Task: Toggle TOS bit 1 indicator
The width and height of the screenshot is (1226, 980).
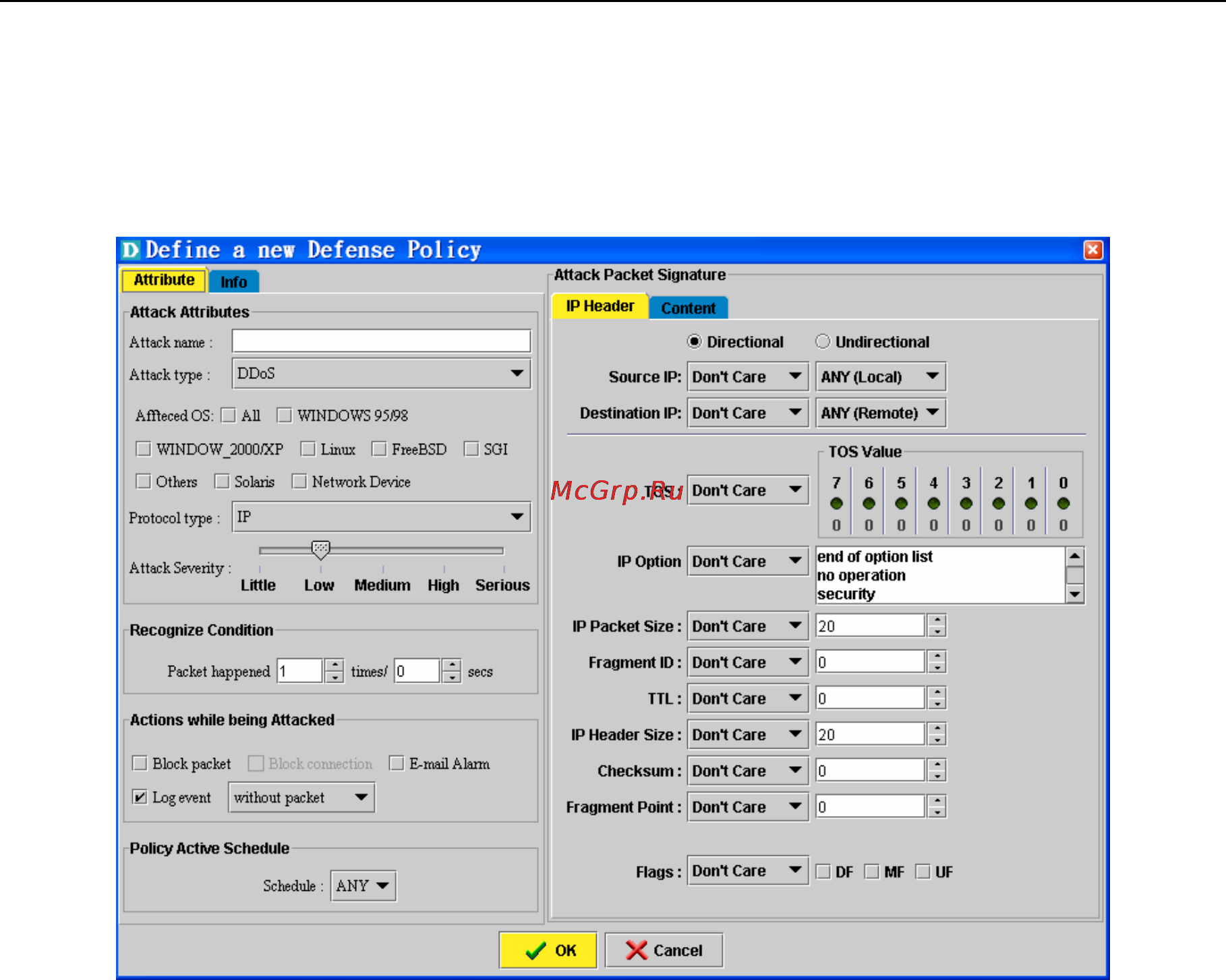Action: [x=1031, y=503]
